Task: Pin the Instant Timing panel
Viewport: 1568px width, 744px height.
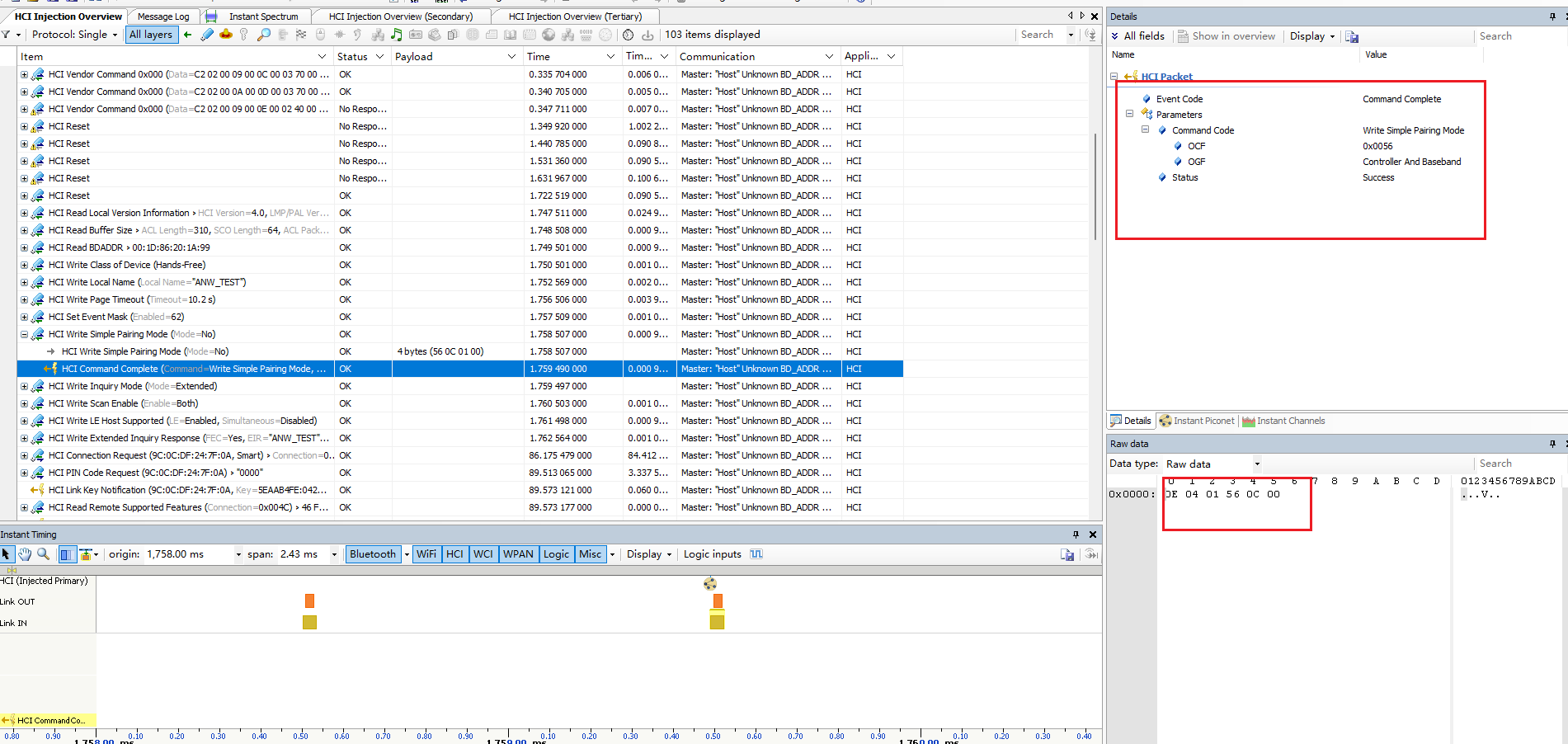Action: (1076, 534)
